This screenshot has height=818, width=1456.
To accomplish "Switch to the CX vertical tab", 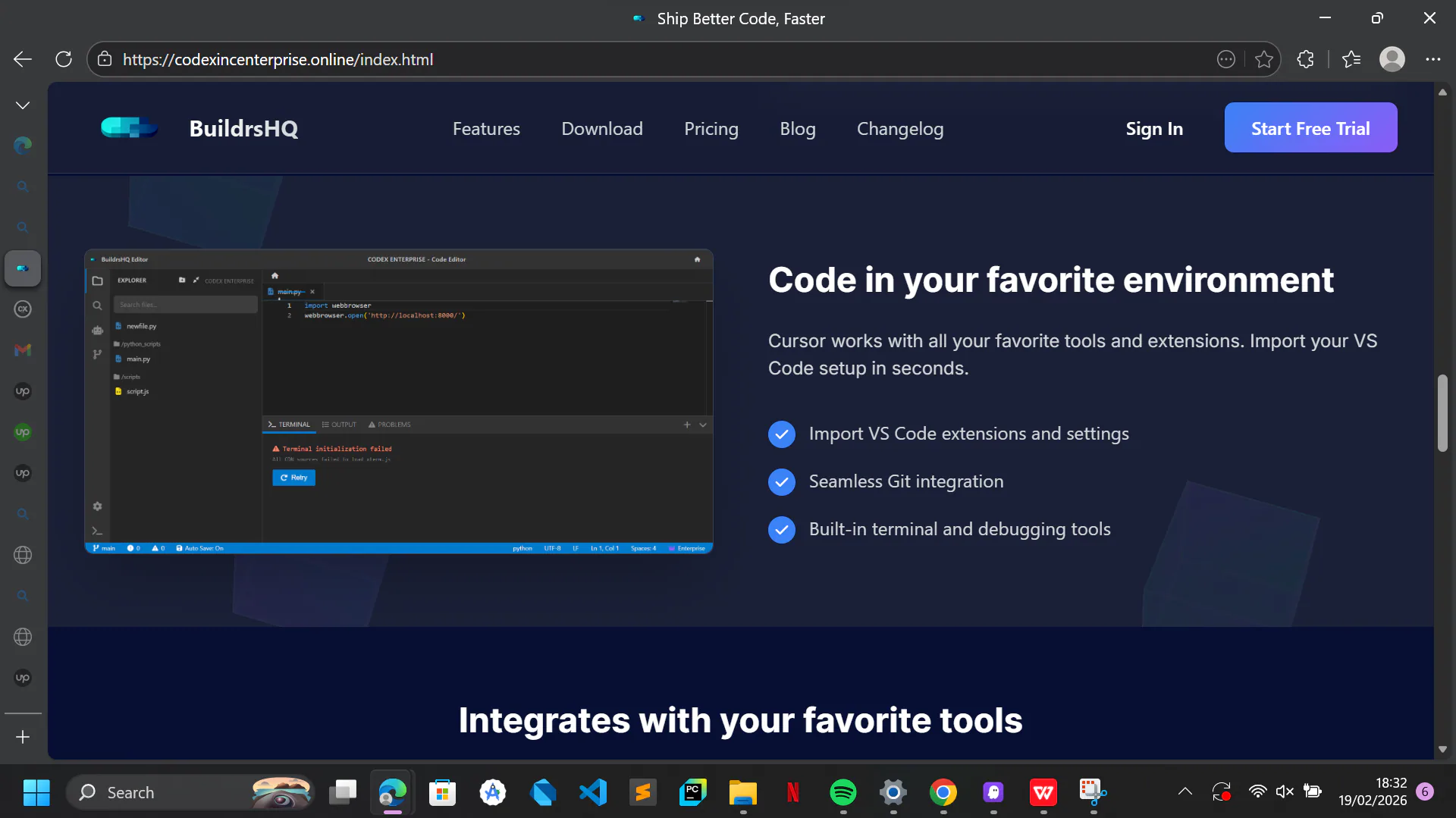I will click(x=23, y=309).
